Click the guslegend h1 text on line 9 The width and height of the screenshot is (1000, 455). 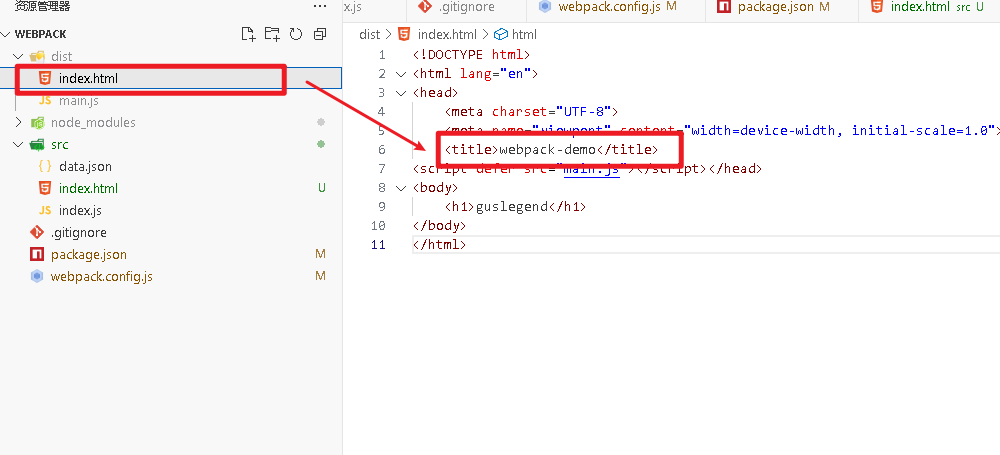click(x=512, y=207)
